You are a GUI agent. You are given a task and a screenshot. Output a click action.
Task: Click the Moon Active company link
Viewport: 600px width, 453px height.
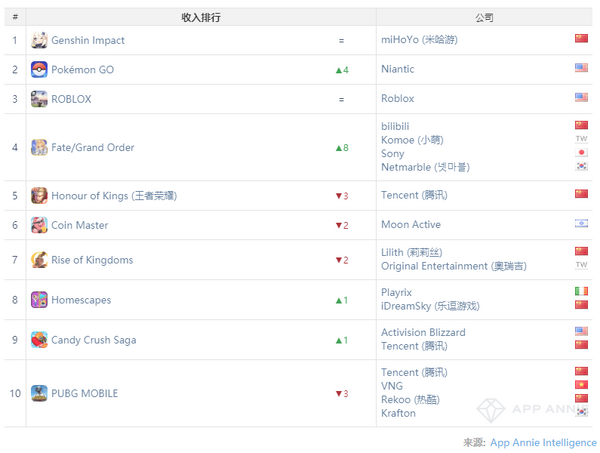(x=410, y=225)
